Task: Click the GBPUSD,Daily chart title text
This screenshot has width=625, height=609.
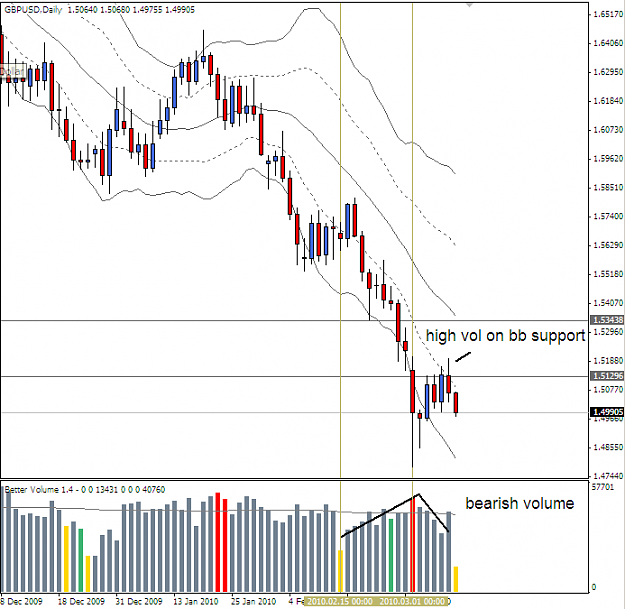Action: point(33,10)
